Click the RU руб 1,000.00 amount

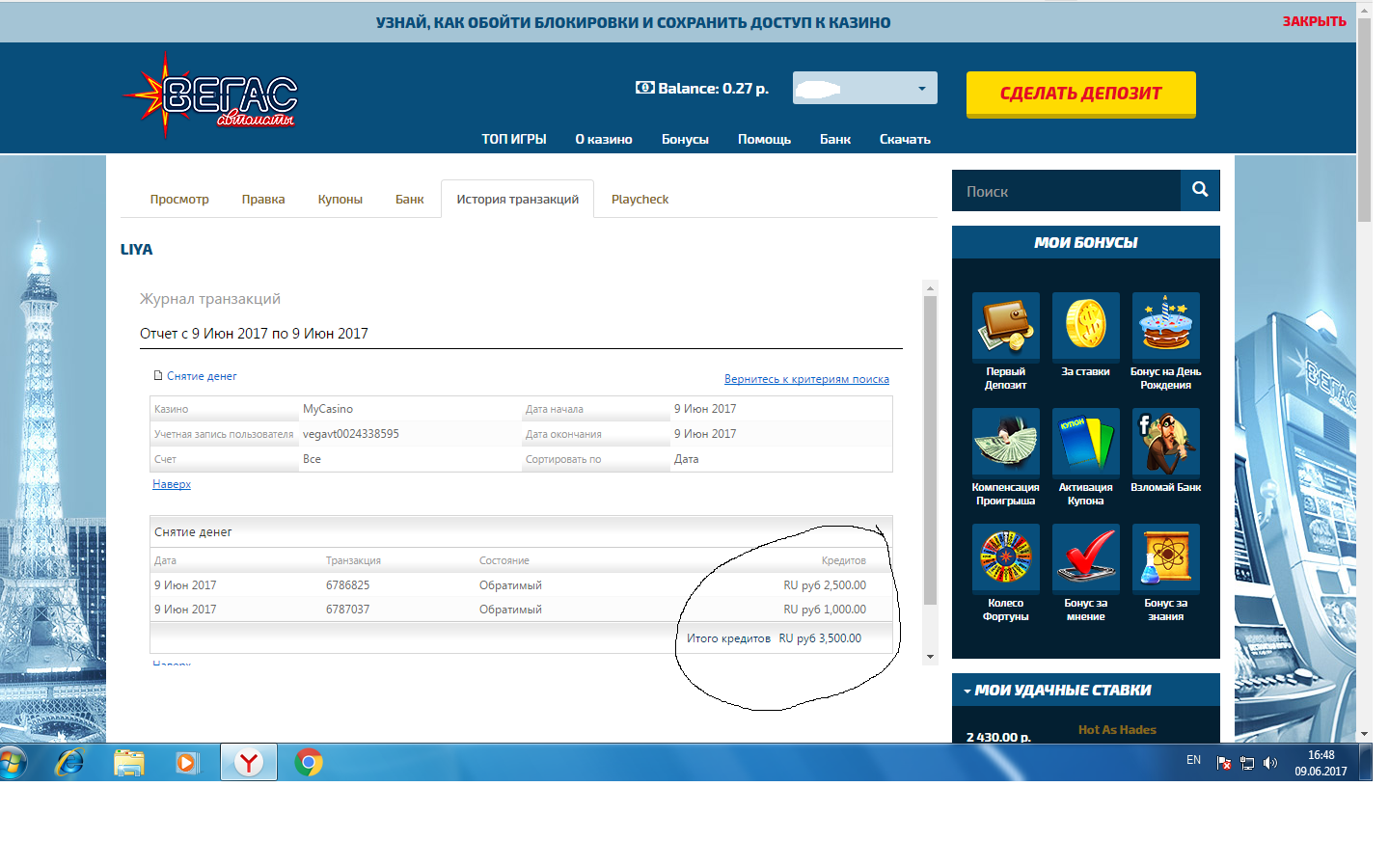pos(825,610)
